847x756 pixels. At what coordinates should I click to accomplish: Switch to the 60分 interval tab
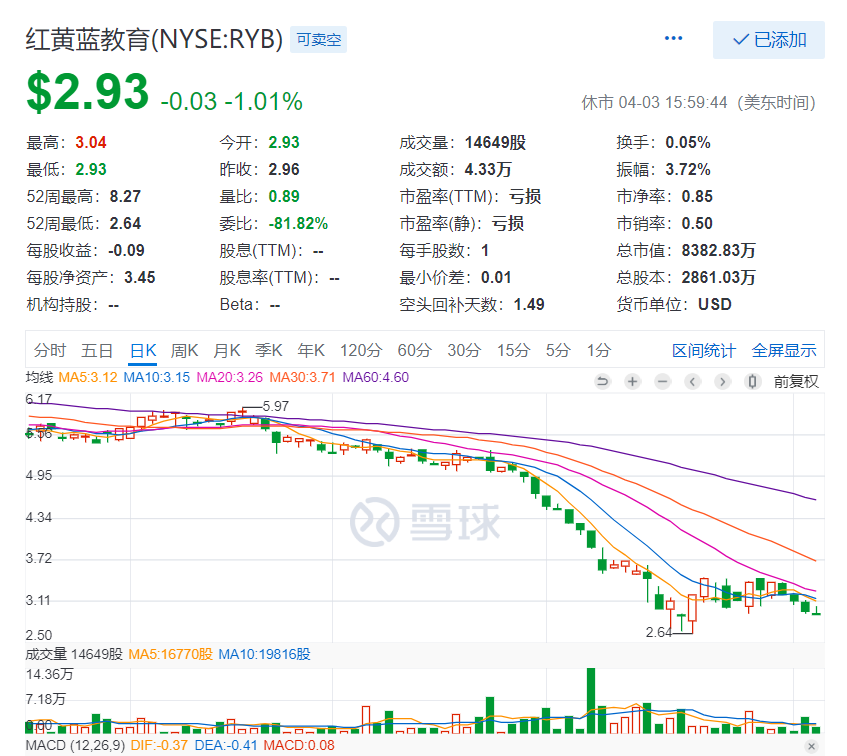pyautogui.click(x=414, y=350)
